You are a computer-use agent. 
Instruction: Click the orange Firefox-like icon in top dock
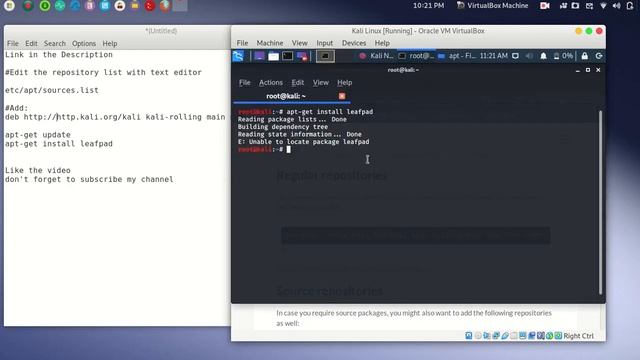[165, 6]
